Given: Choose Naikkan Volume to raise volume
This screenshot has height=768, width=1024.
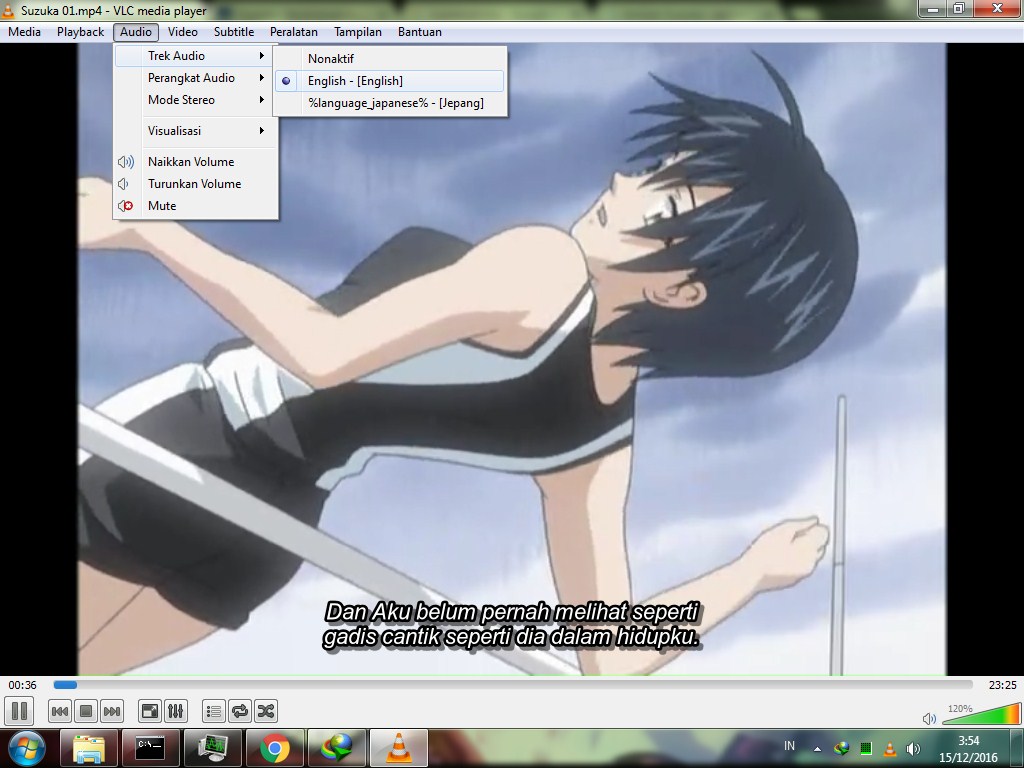Looking at the screenshot, I should (x=196, y=162).
